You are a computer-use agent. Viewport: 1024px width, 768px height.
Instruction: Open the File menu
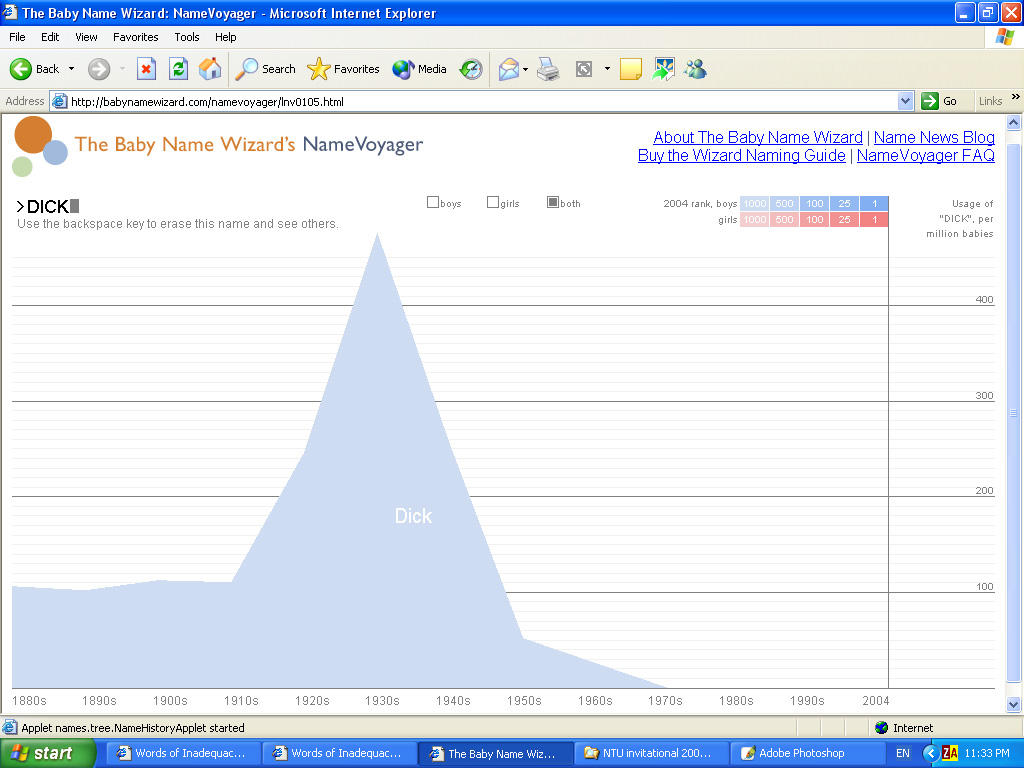17,37
